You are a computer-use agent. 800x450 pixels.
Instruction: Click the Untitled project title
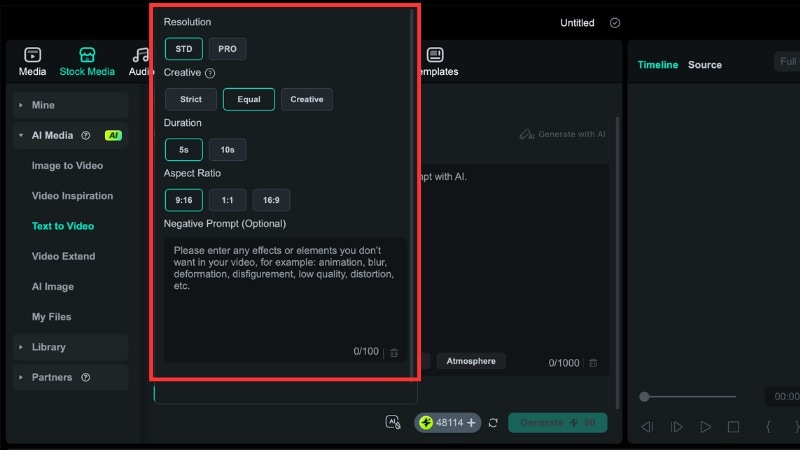[x=577, y=23]
